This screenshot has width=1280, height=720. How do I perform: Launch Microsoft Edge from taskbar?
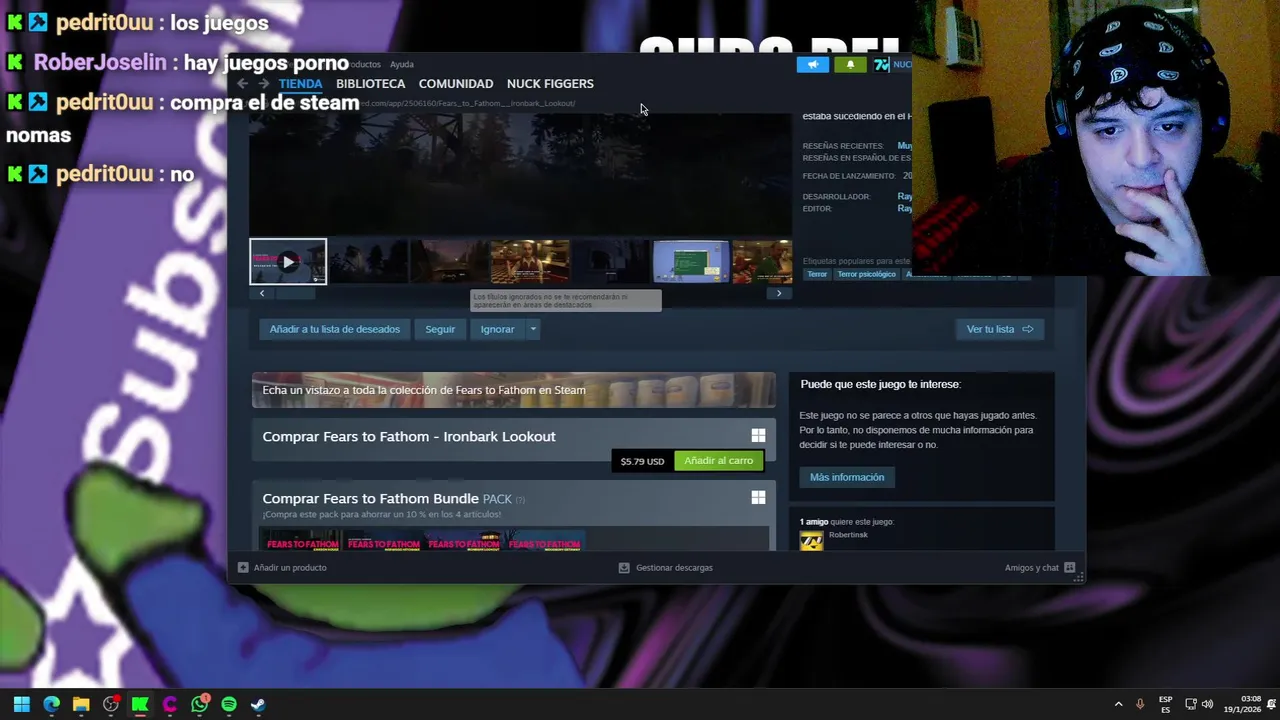(x=51, y=704)
